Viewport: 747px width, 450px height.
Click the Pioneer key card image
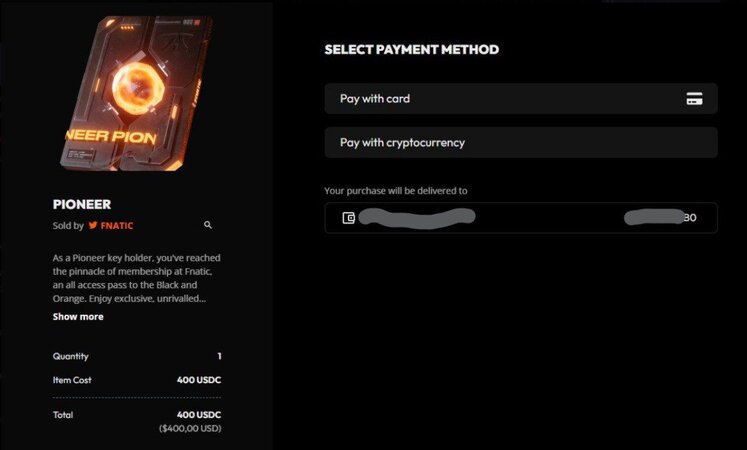pos(136,93)
